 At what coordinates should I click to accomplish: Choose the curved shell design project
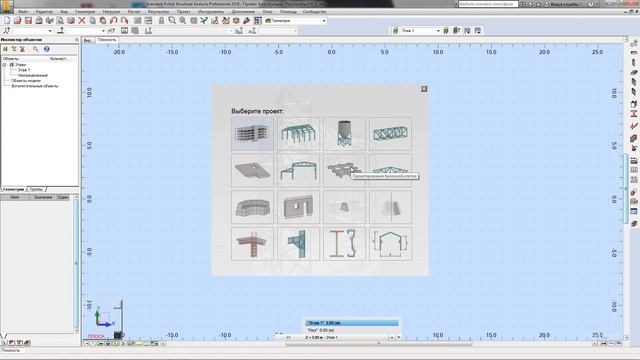pos(252,207)
